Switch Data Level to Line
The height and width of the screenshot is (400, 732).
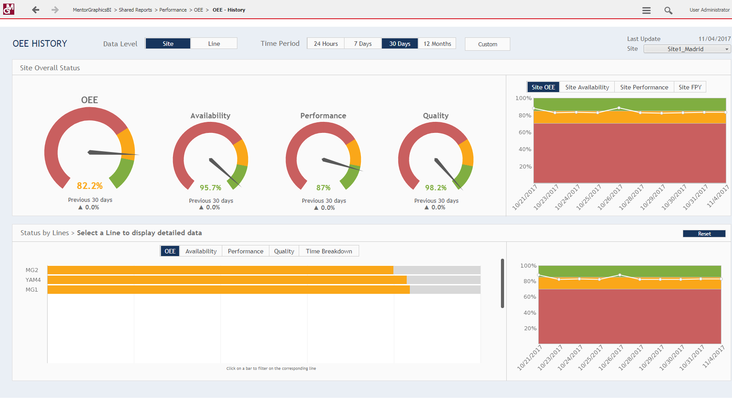click(x=214, y=44)
